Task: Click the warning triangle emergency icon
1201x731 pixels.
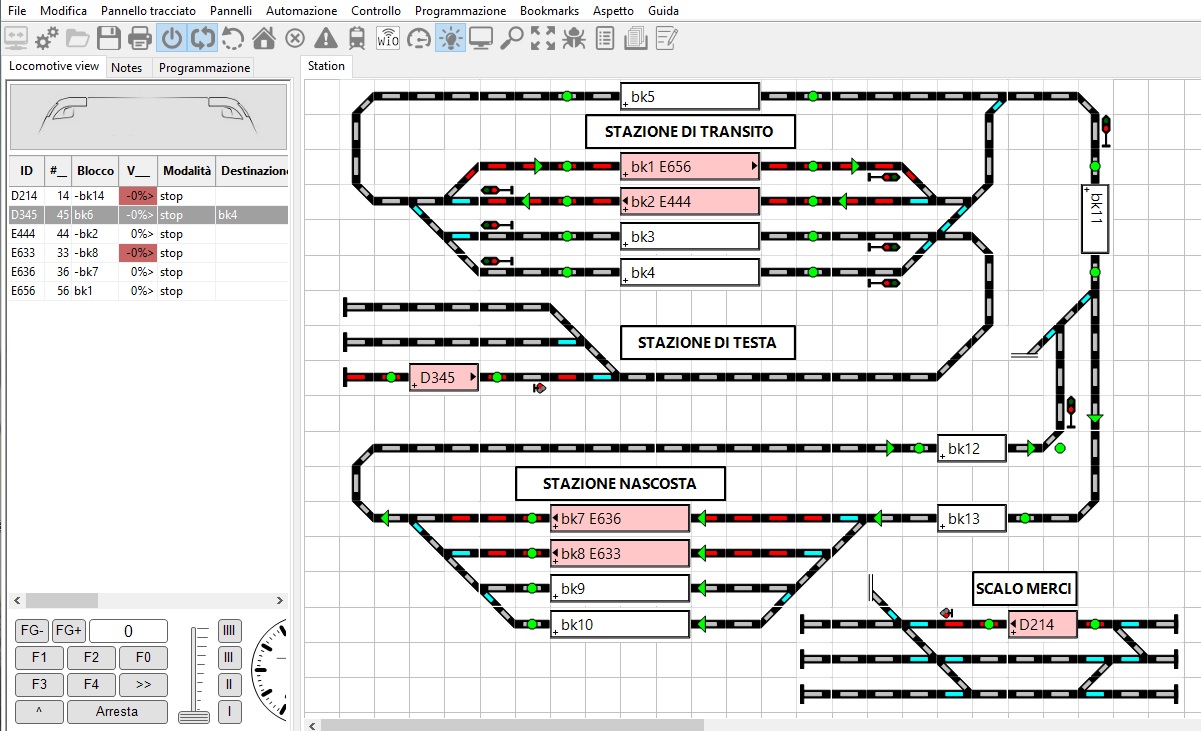Action: [326, 39]
